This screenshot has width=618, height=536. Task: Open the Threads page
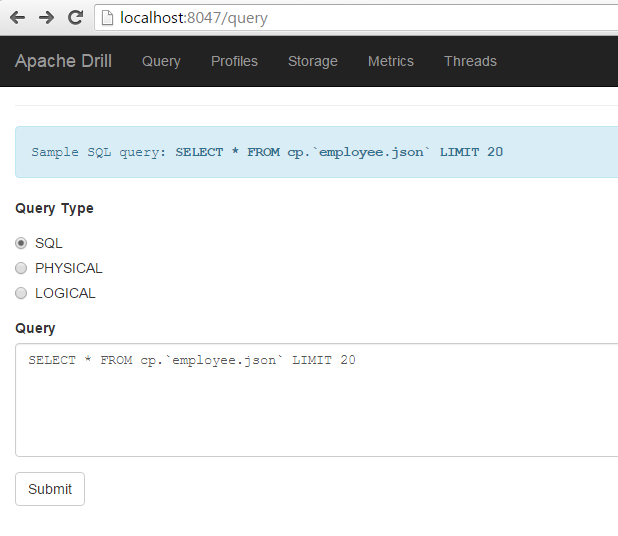click(470, 61)
